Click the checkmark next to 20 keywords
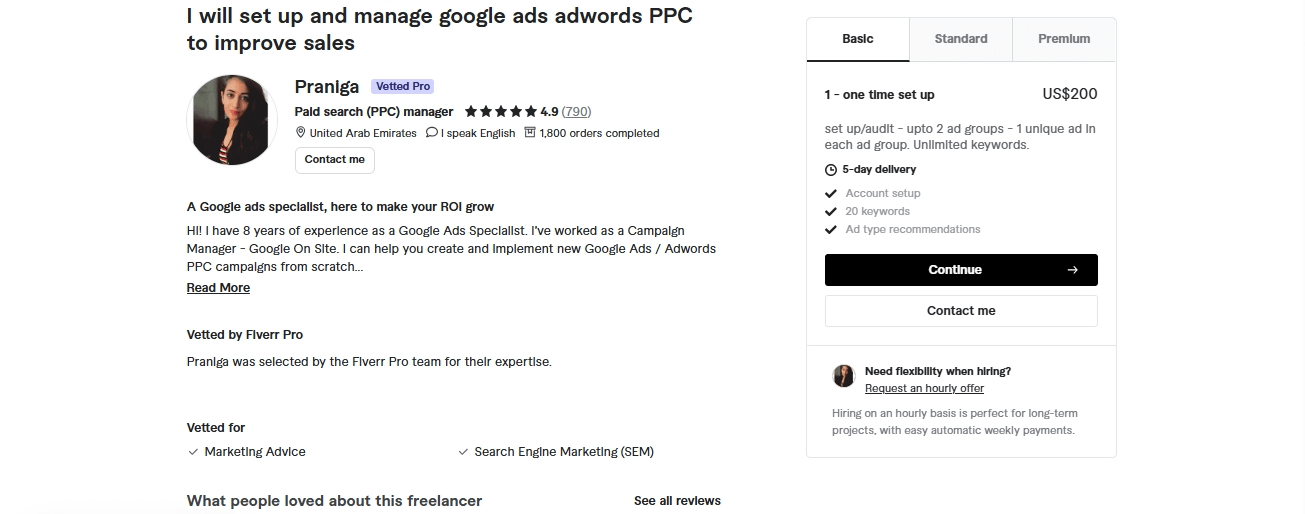1305x514 pixels. (831, 212)
